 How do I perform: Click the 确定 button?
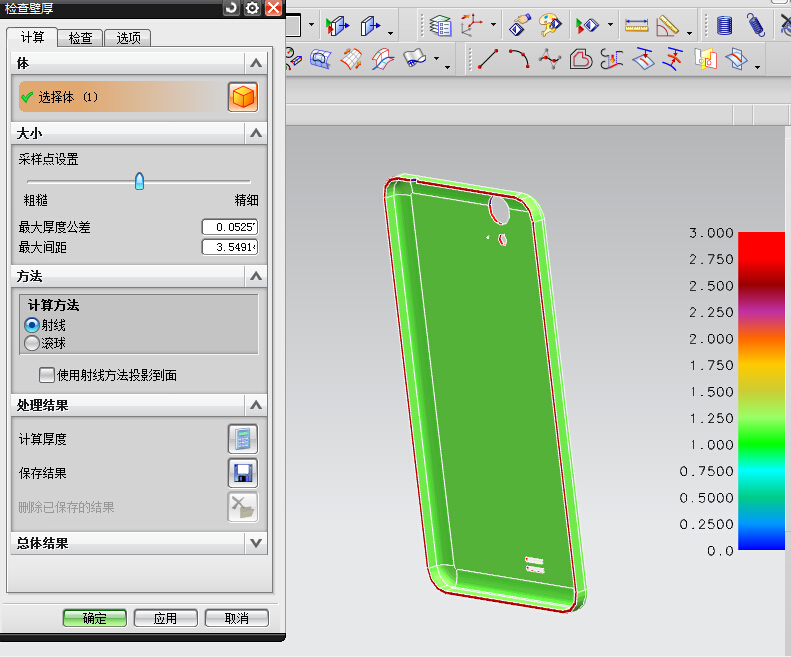[94, 618]
